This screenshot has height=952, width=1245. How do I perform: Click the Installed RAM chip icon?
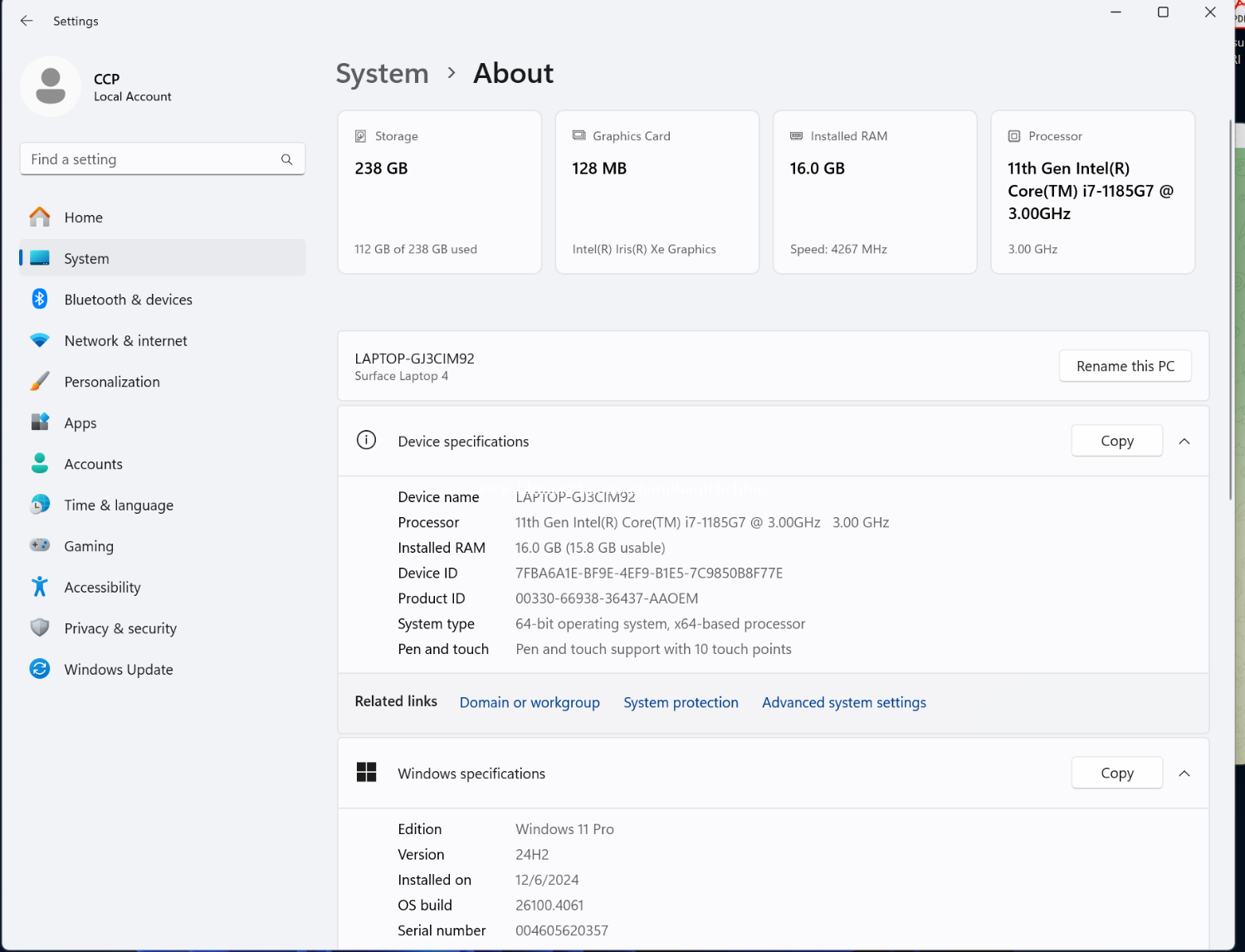[797, 135]
